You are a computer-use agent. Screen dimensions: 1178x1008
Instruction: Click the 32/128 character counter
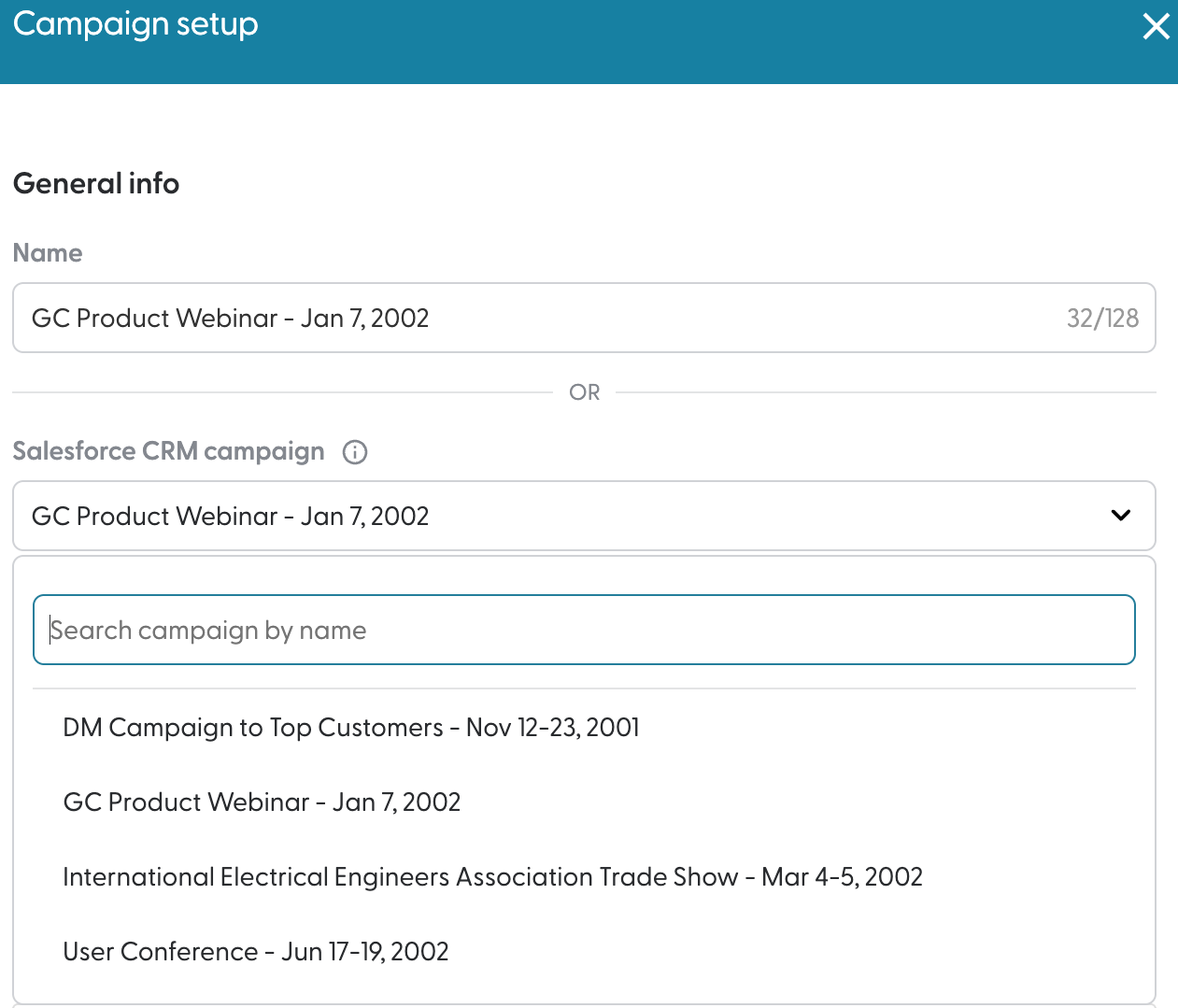click(1102, 319)
